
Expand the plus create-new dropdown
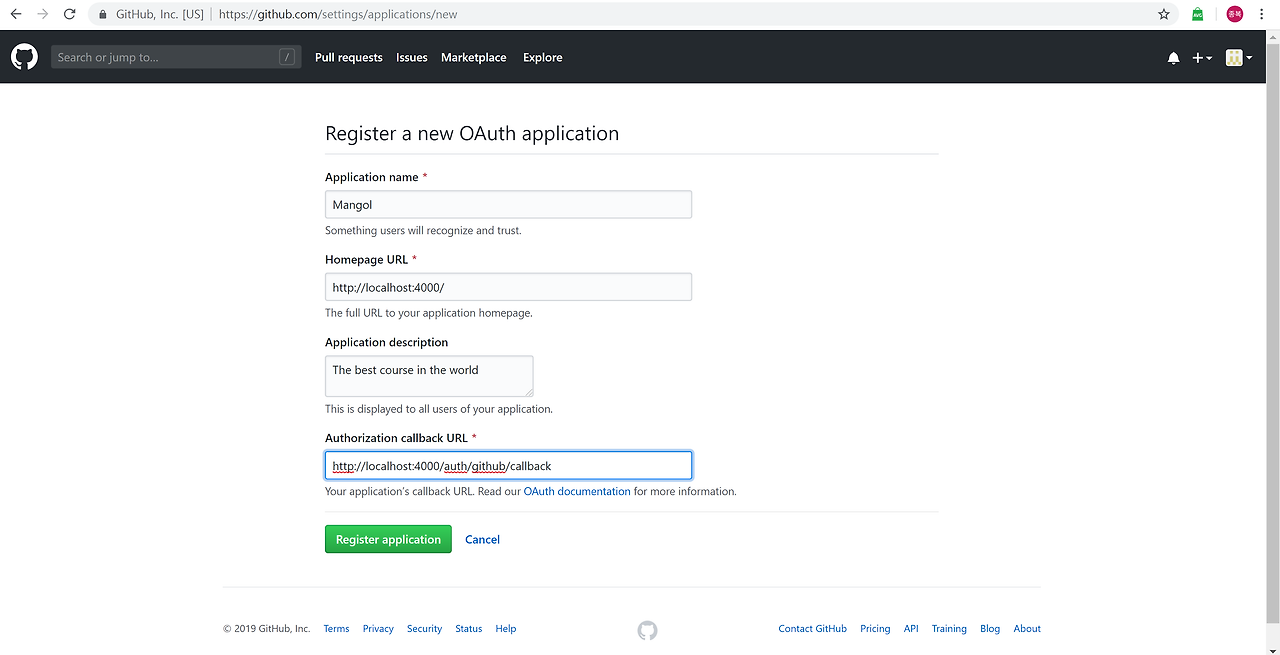point(1202,58)
